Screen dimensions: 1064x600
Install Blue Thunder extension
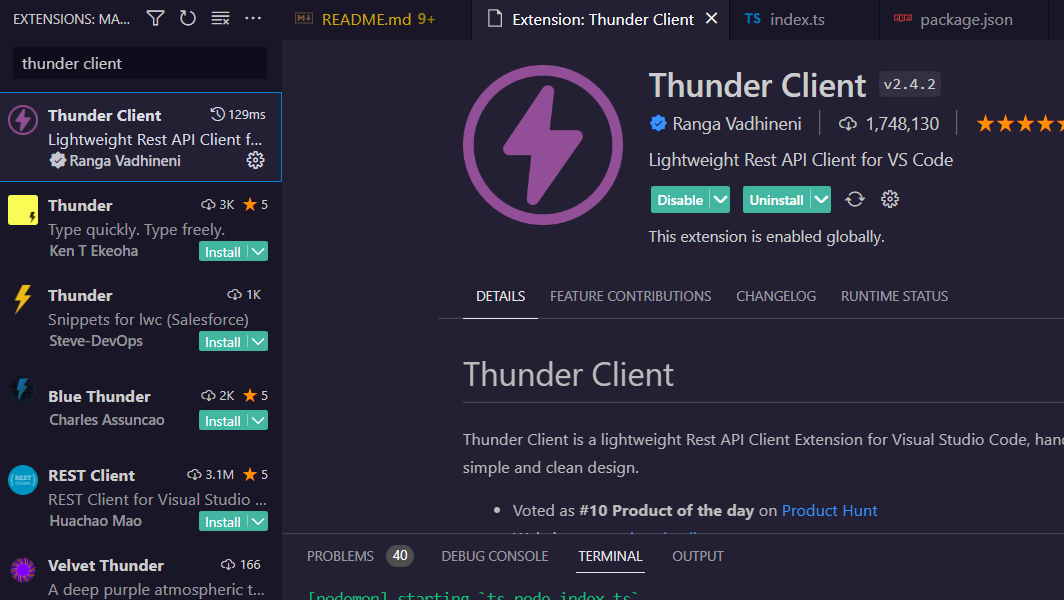(223, 420)
